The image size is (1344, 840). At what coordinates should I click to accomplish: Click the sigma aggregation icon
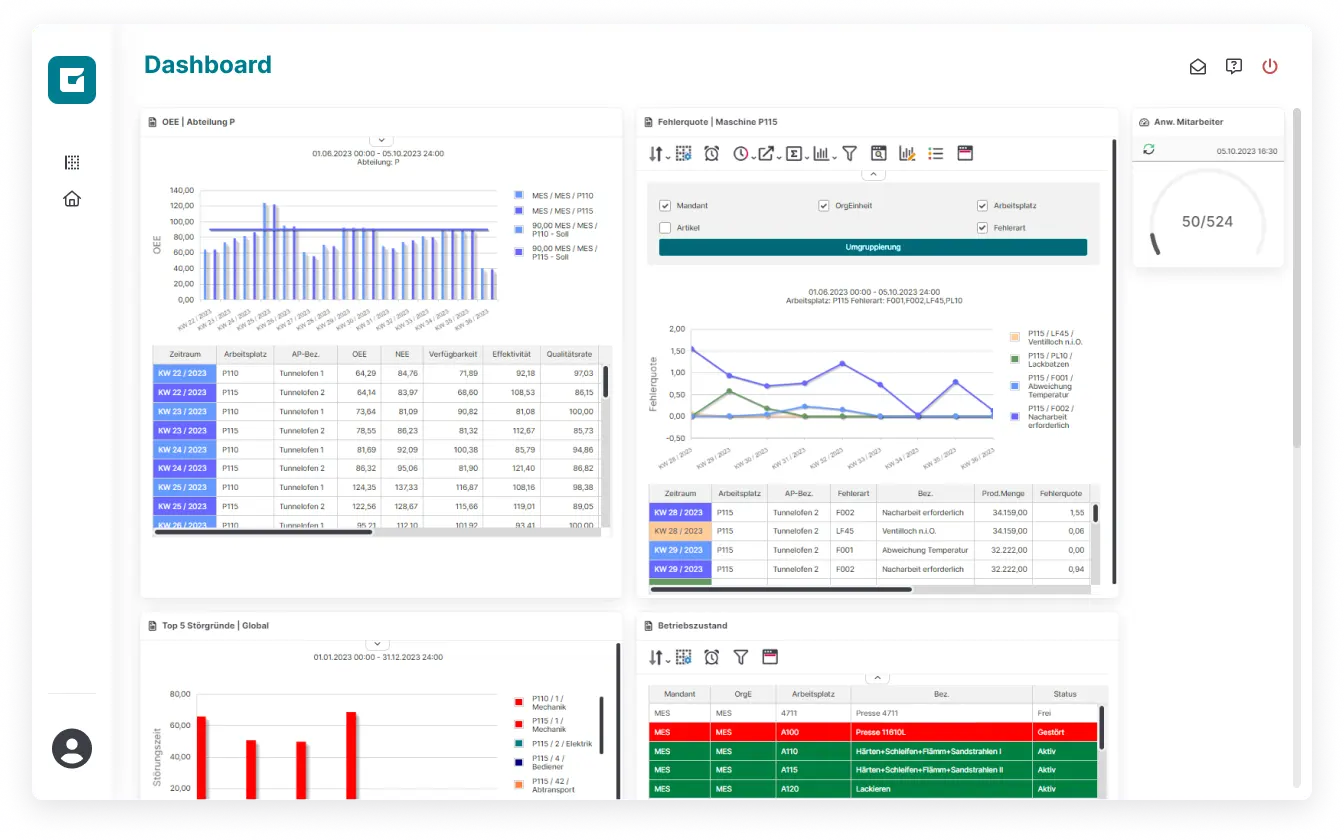pyautogui.click(x=792, y=153)
